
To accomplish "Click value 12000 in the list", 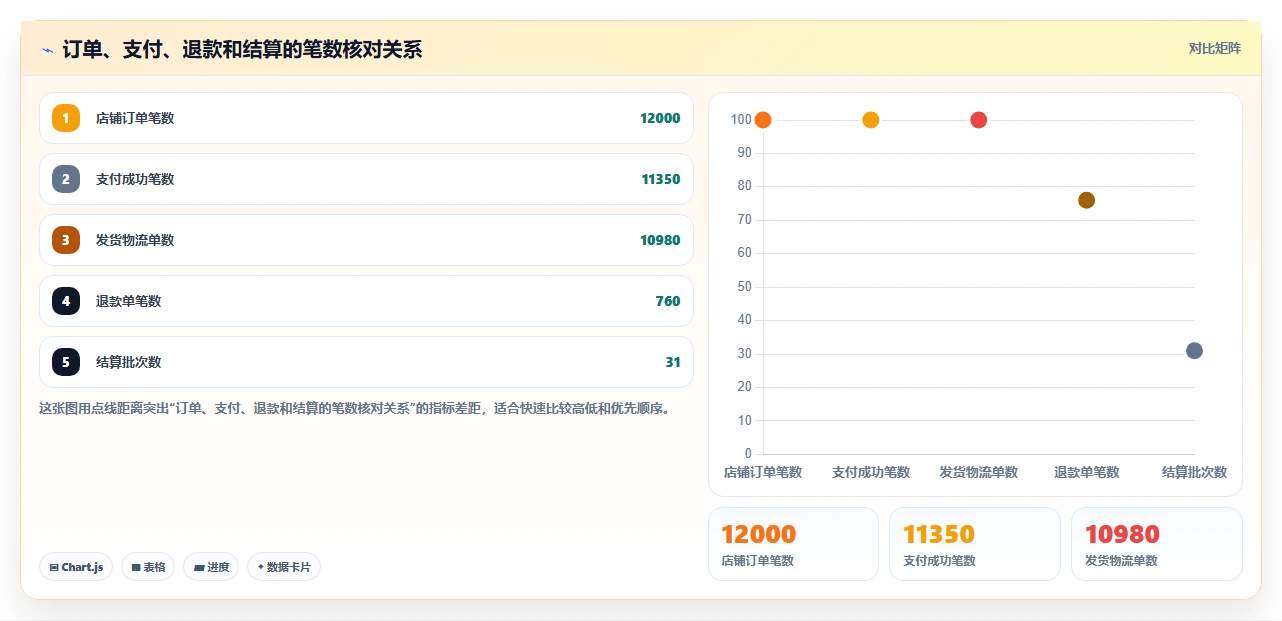I will click(x=660, y=118).
